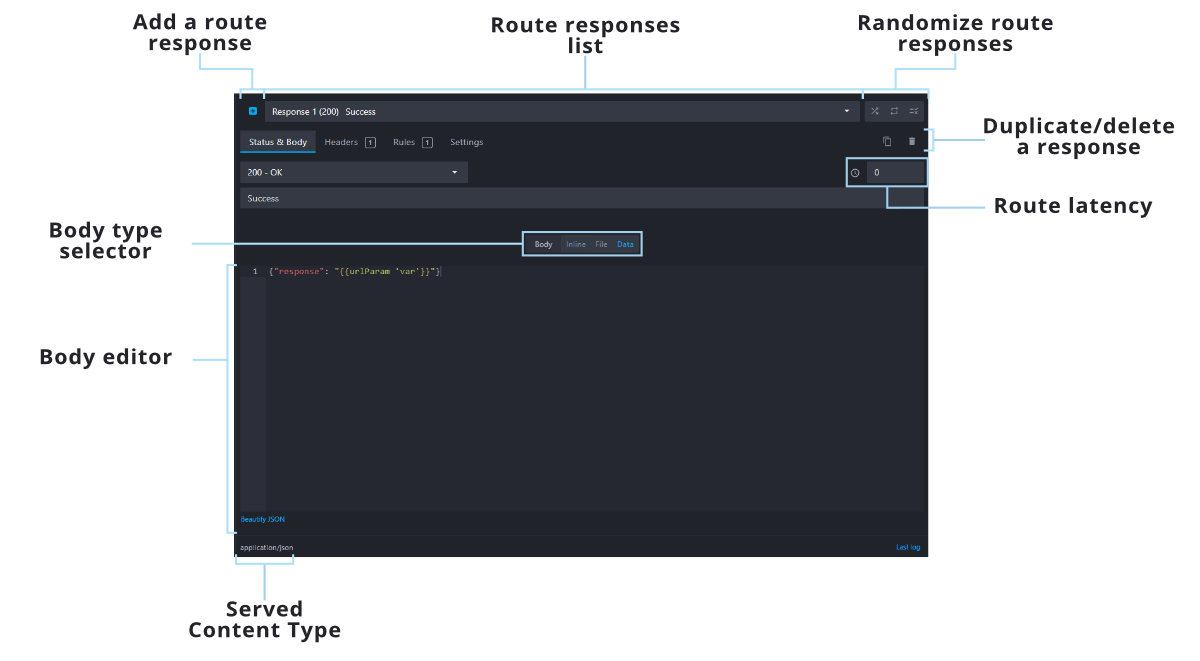Click the route responses list arrow
The width and height of the screenshot is (1200, 661).
click(847, 112)
